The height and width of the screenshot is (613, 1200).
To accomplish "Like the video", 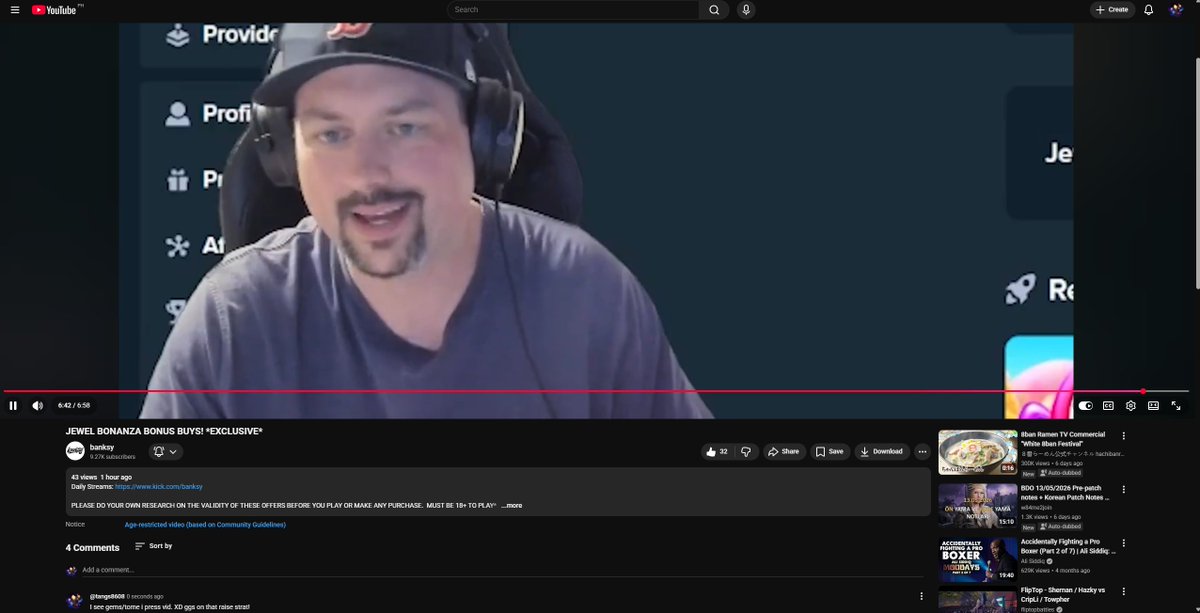I will tap(717, 452).
